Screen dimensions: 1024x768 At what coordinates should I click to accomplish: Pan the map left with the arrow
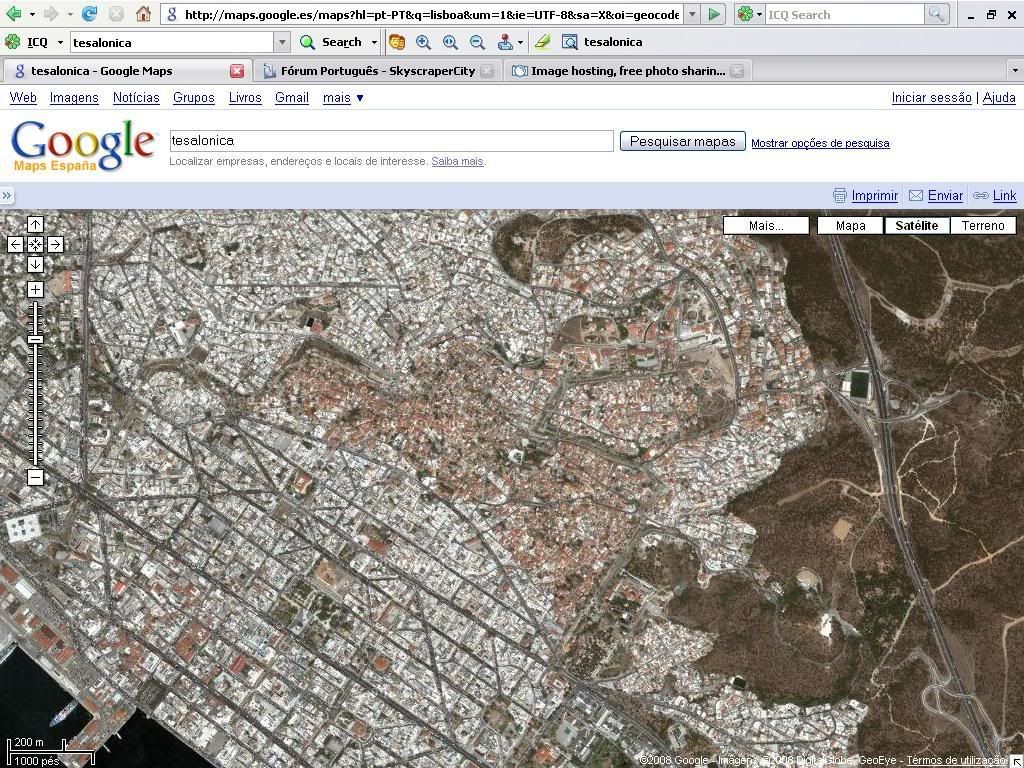[x=15, y=244]
